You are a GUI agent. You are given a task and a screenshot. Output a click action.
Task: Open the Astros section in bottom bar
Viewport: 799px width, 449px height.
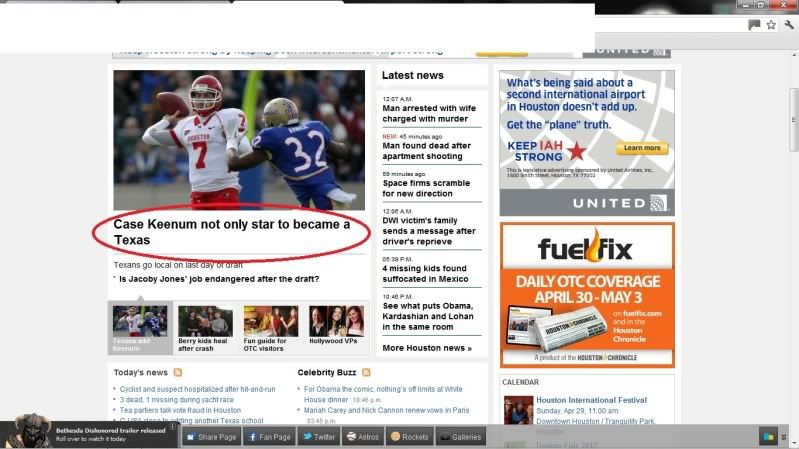tap(364, 437)
